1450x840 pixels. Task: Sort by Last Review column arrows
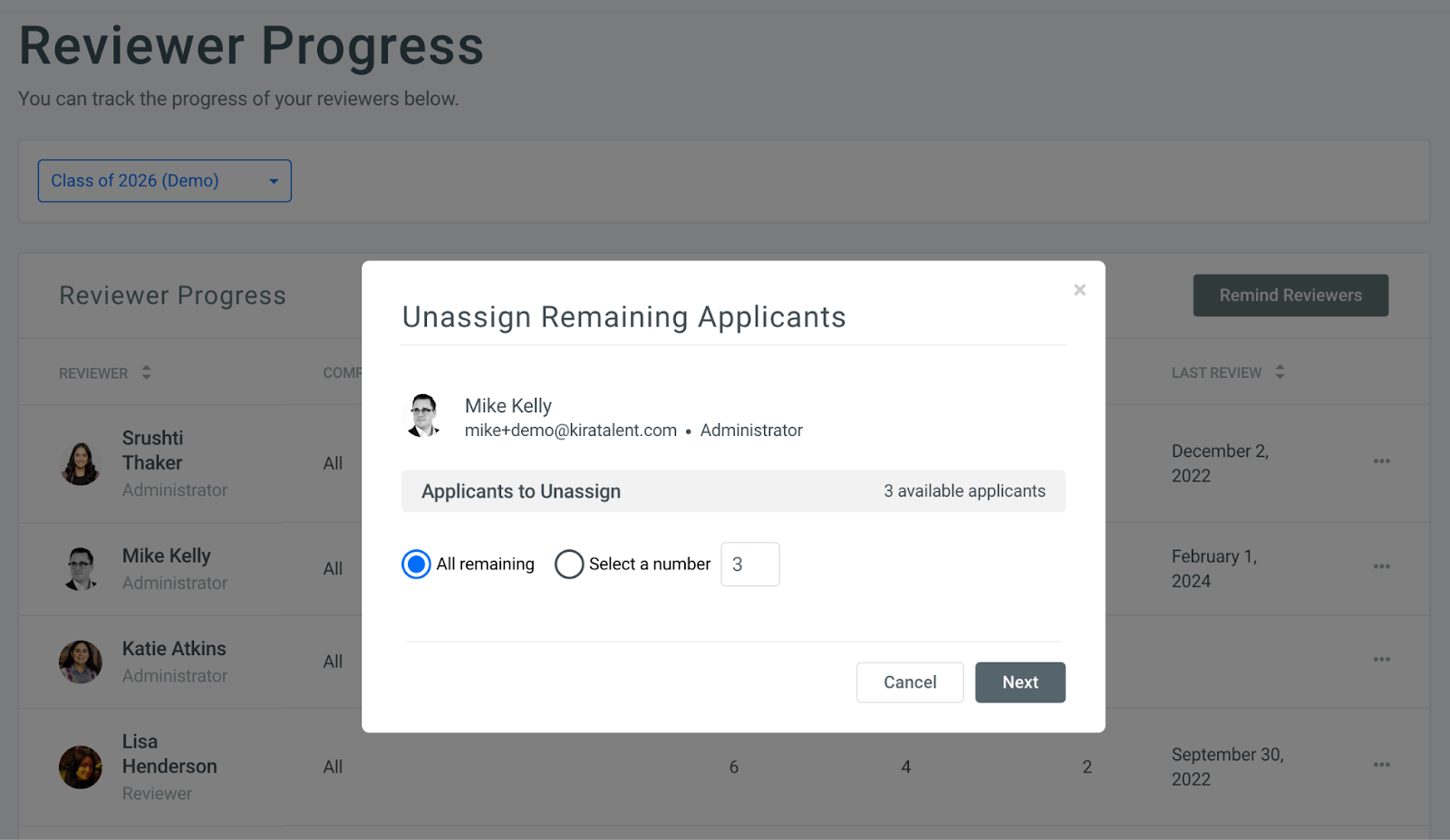click(1280, 372)
